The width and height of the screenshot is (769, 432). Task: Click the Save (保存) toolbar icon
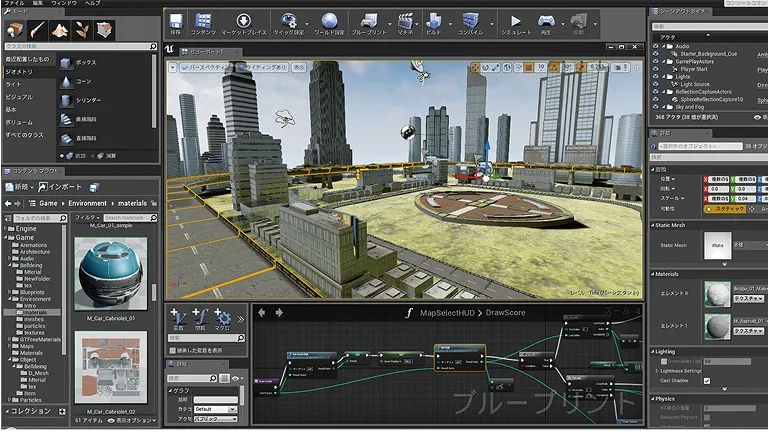pyautogui.click(x=175, y=21)
